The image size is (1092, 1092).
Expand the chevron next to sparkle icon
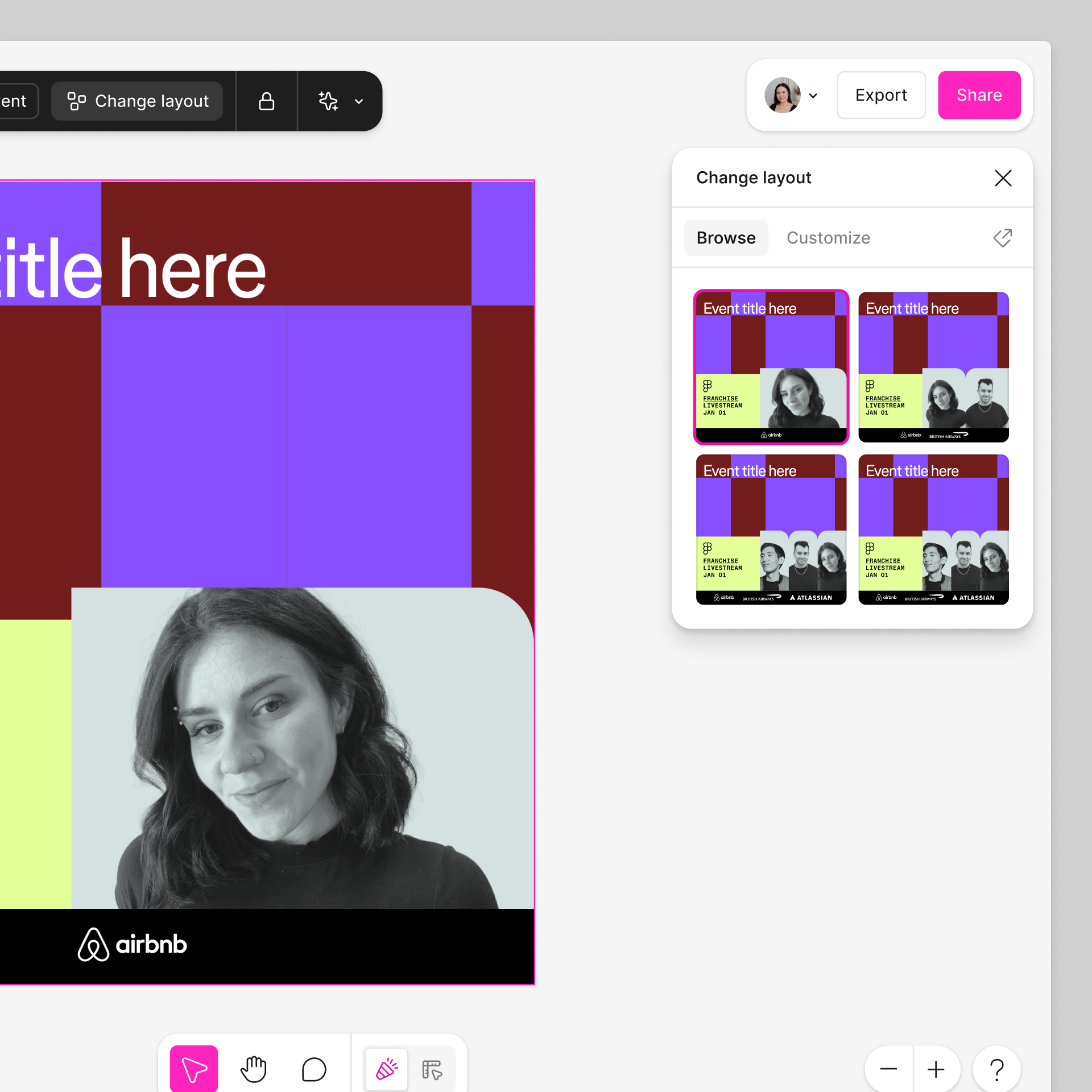(359, 101)
